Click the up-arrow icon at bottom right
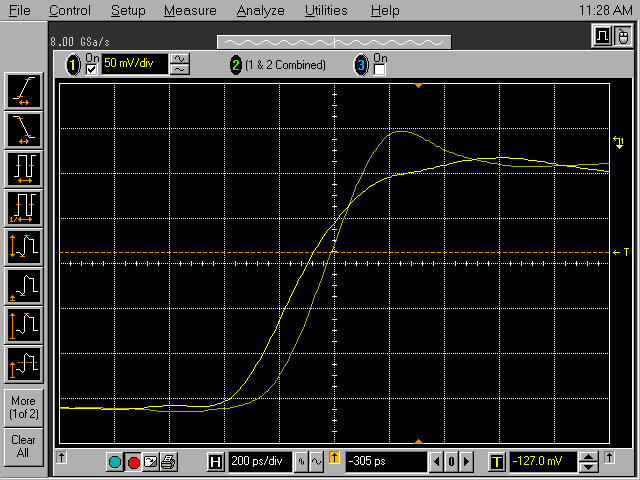Viewport: 640px width, 480px height. [609, 457]
